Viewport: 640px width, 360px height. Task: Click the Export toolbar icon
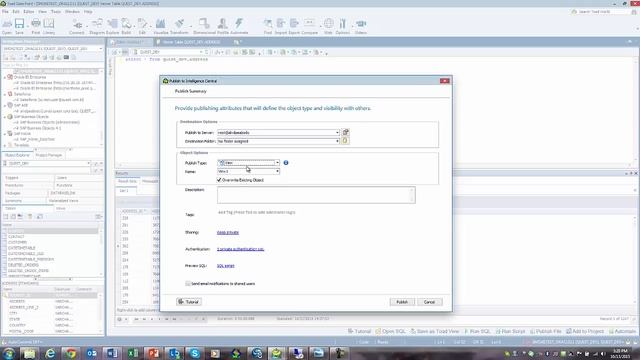coord(294,27)
